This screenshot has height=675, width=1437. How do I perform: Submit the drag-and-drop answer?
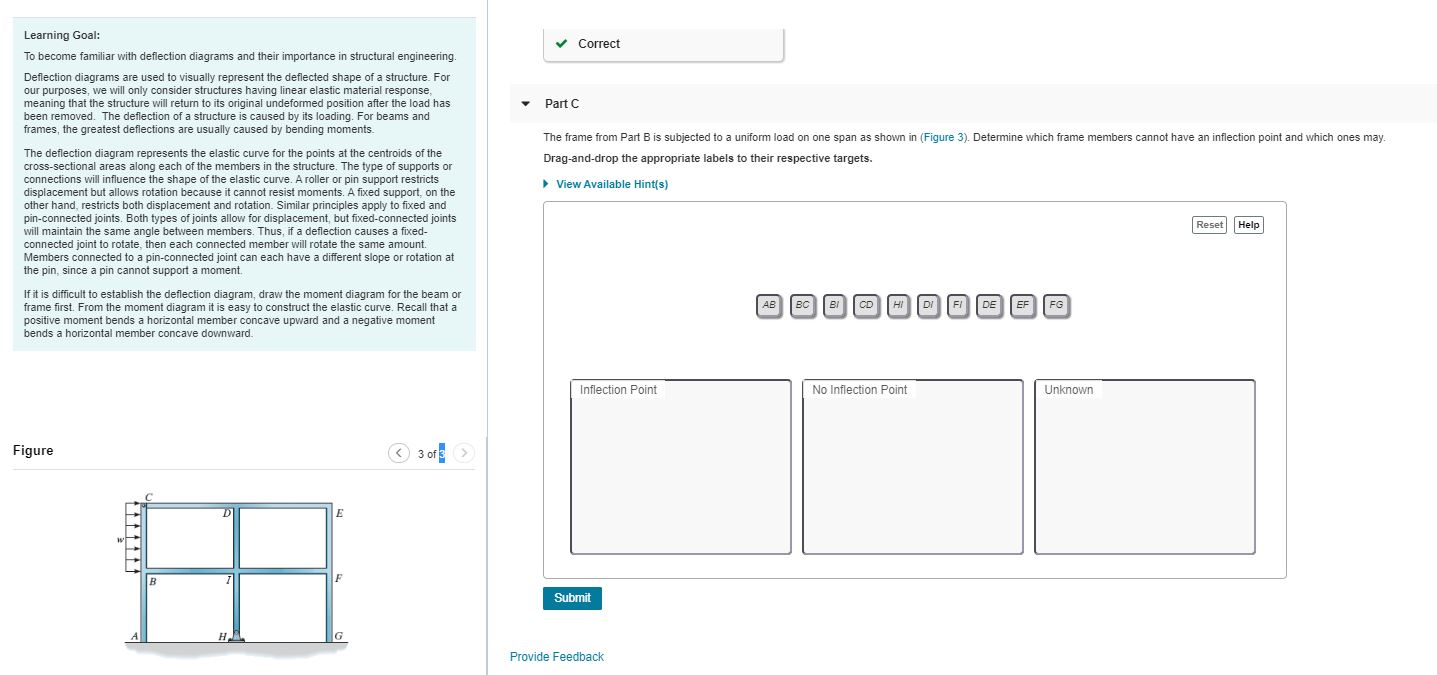(571, 597)
